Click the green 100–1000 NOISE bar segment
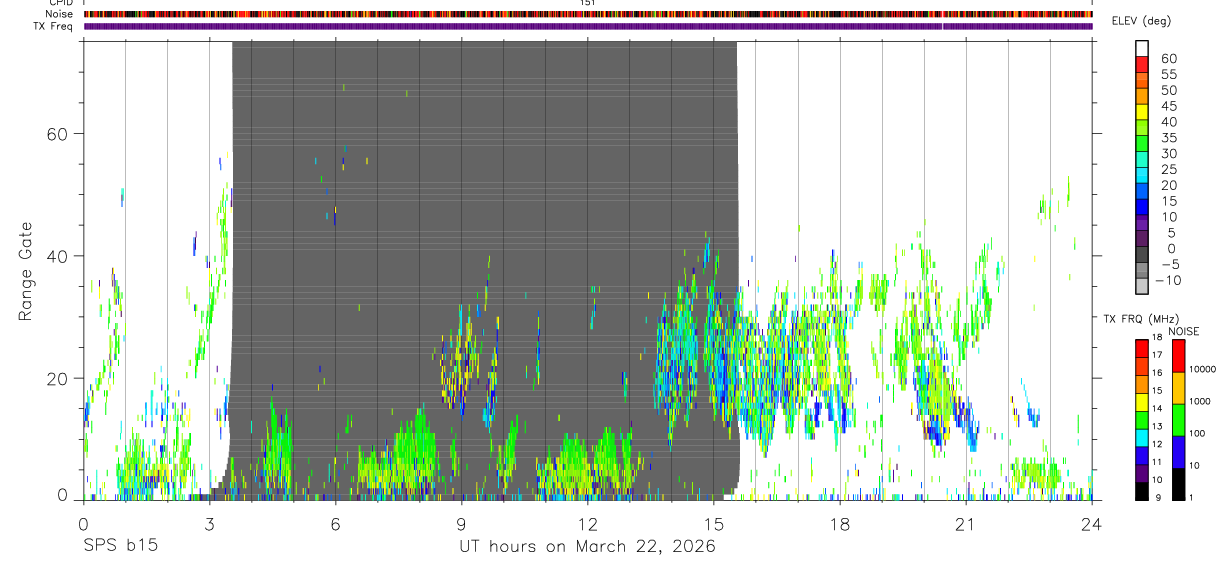The image size is (1228, 567). [1178, 420]
